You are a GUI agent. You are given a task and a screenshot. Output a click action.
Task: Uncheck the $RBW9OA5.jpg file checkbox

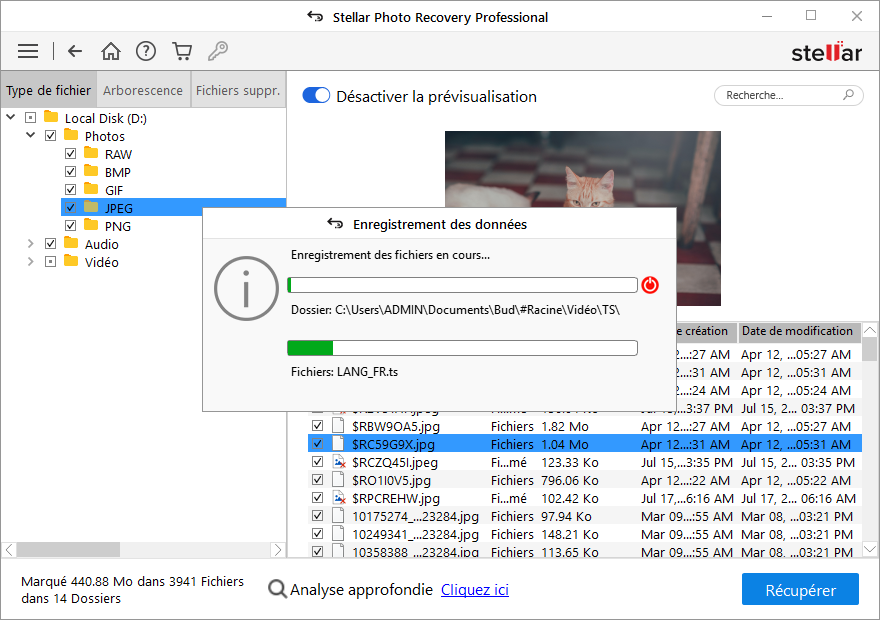pyautogui.click(x=317, y=426)
